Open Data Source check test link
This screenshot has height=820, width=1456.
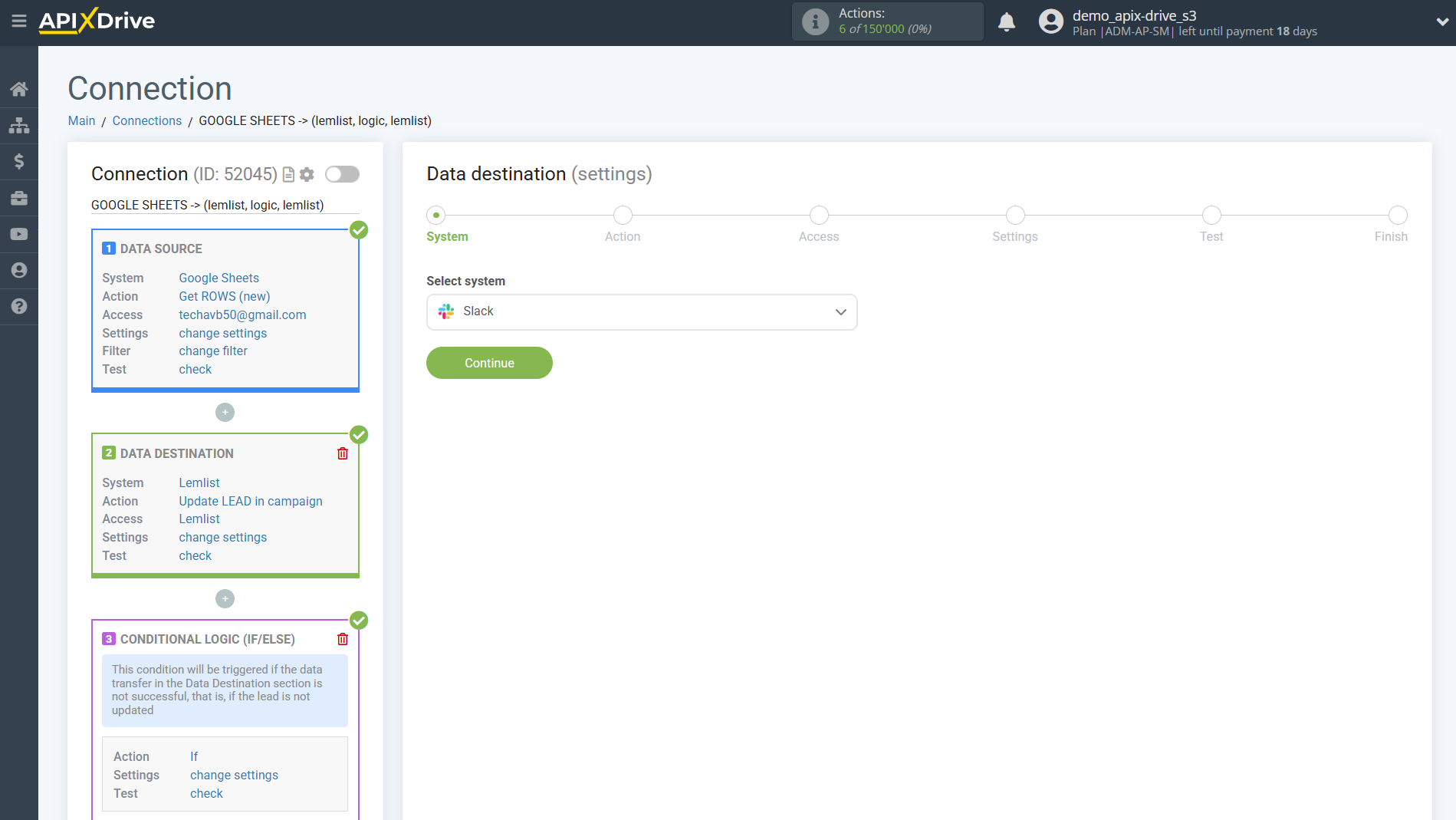click(x=196, y=369)
